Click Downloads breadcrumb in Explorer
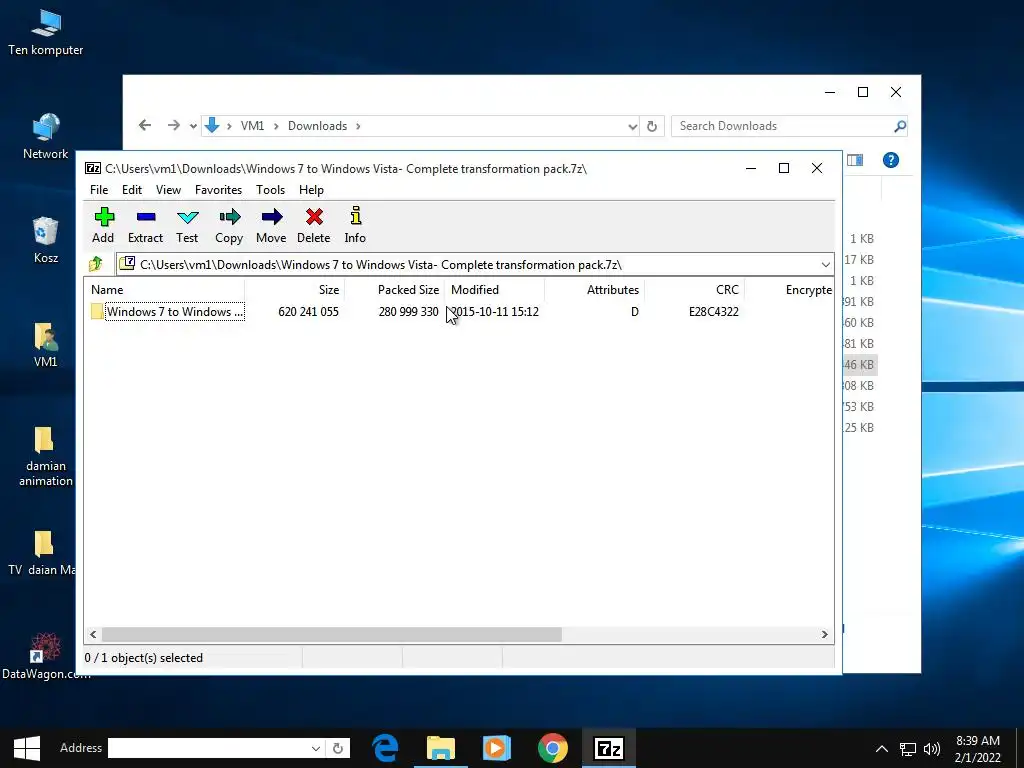This screenshot has height=768, width=1024. click(317, 126)
